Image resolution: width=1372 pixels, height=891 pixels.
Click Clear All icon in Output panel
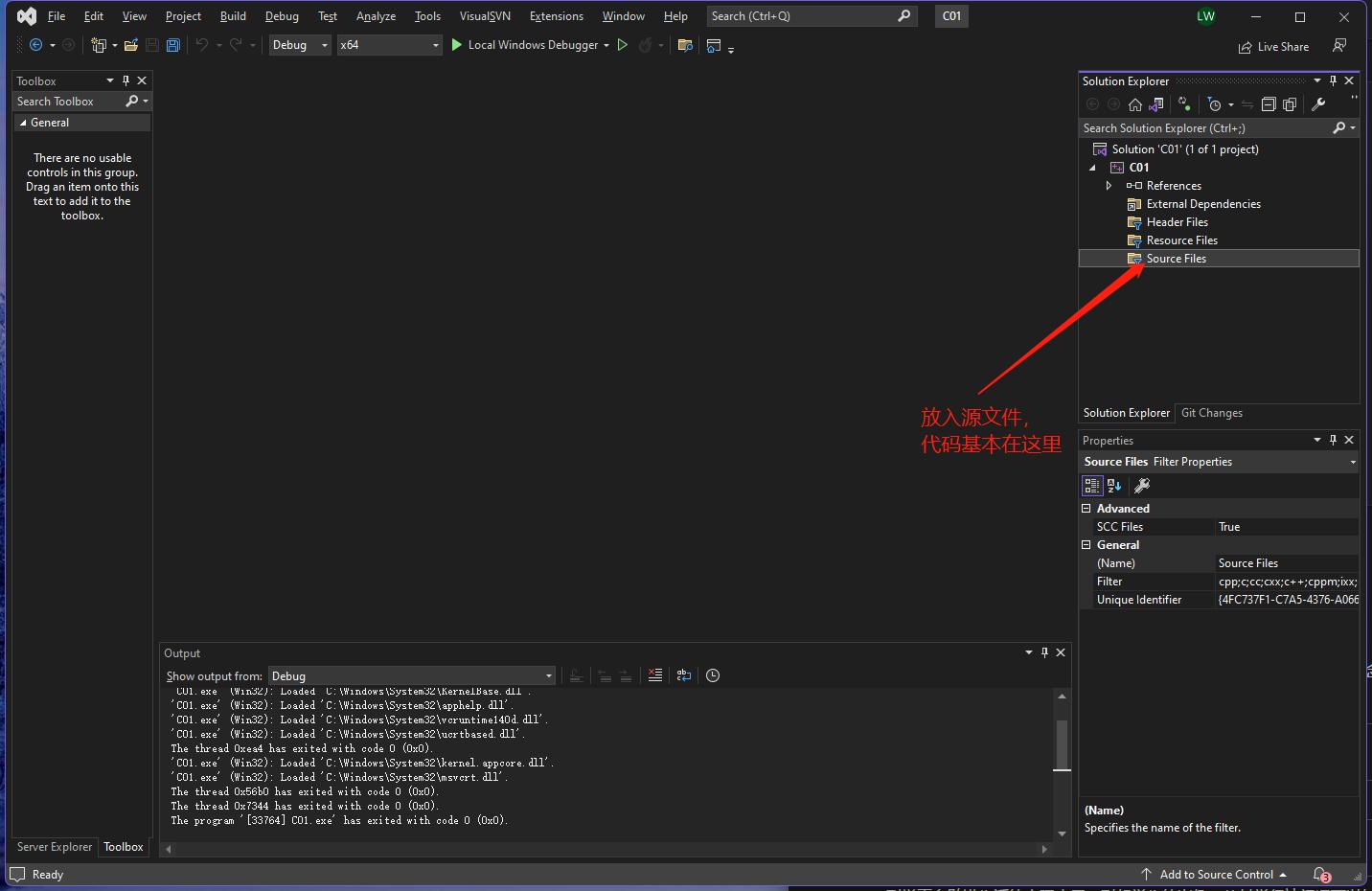[x=655, y=675]
